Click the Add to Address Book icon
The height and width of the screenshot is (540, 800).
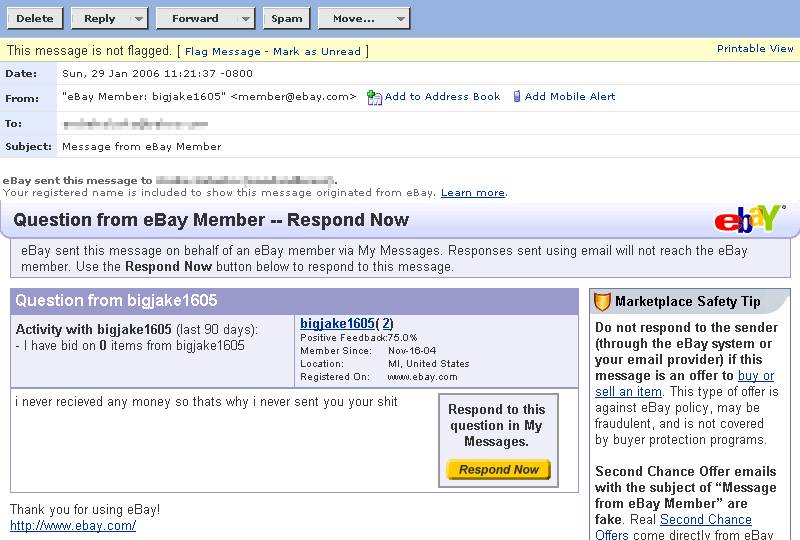tap(374, 97)
